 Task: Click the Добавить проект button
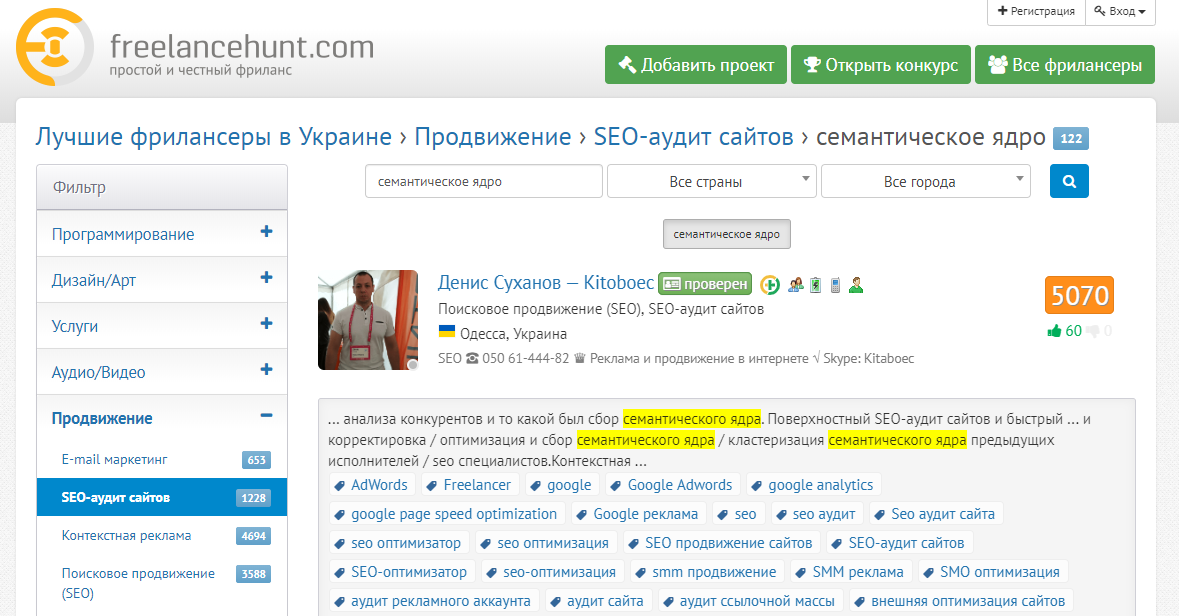(x=696, y=65)
